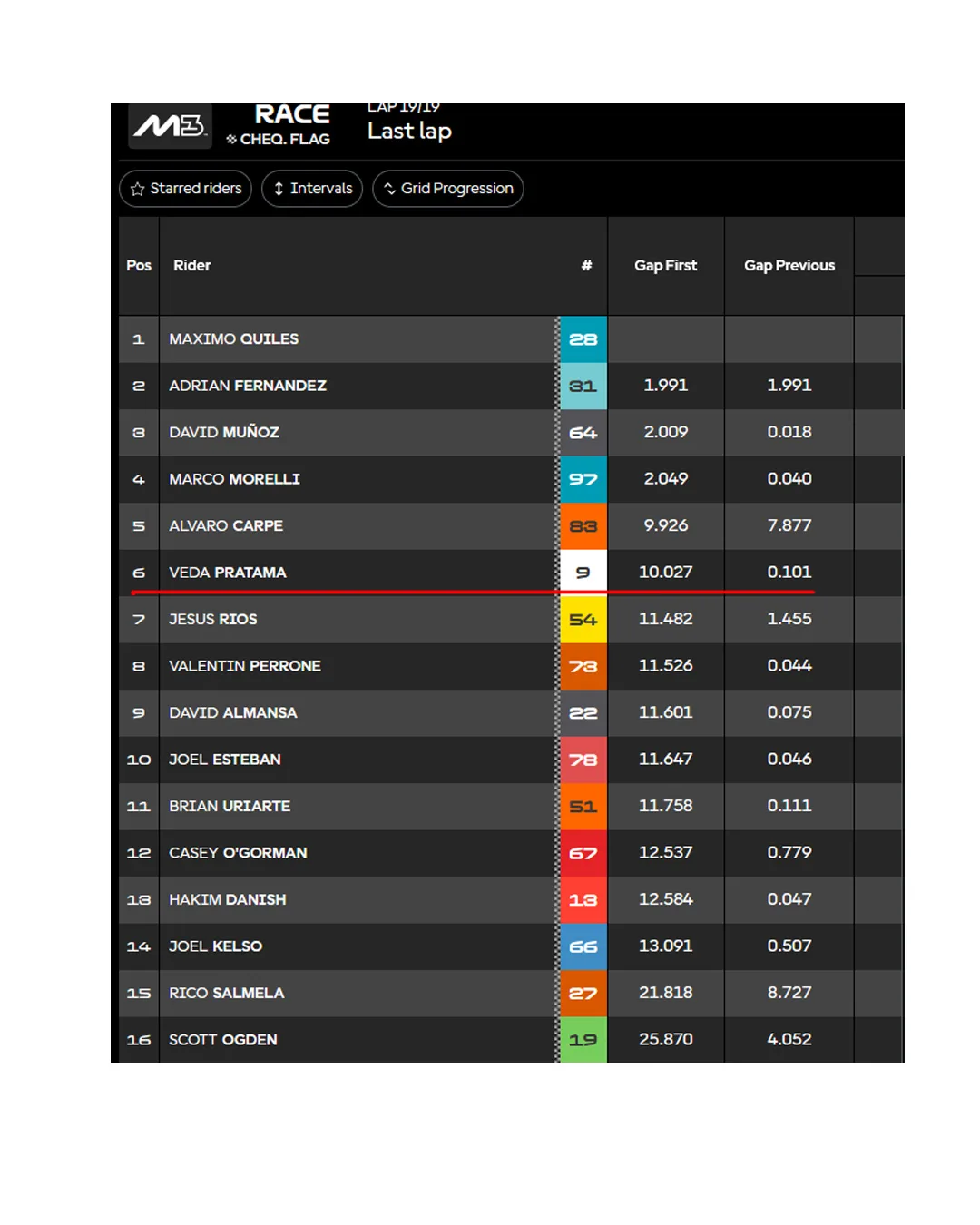Click the Rider column header

[x=192, y=266]
